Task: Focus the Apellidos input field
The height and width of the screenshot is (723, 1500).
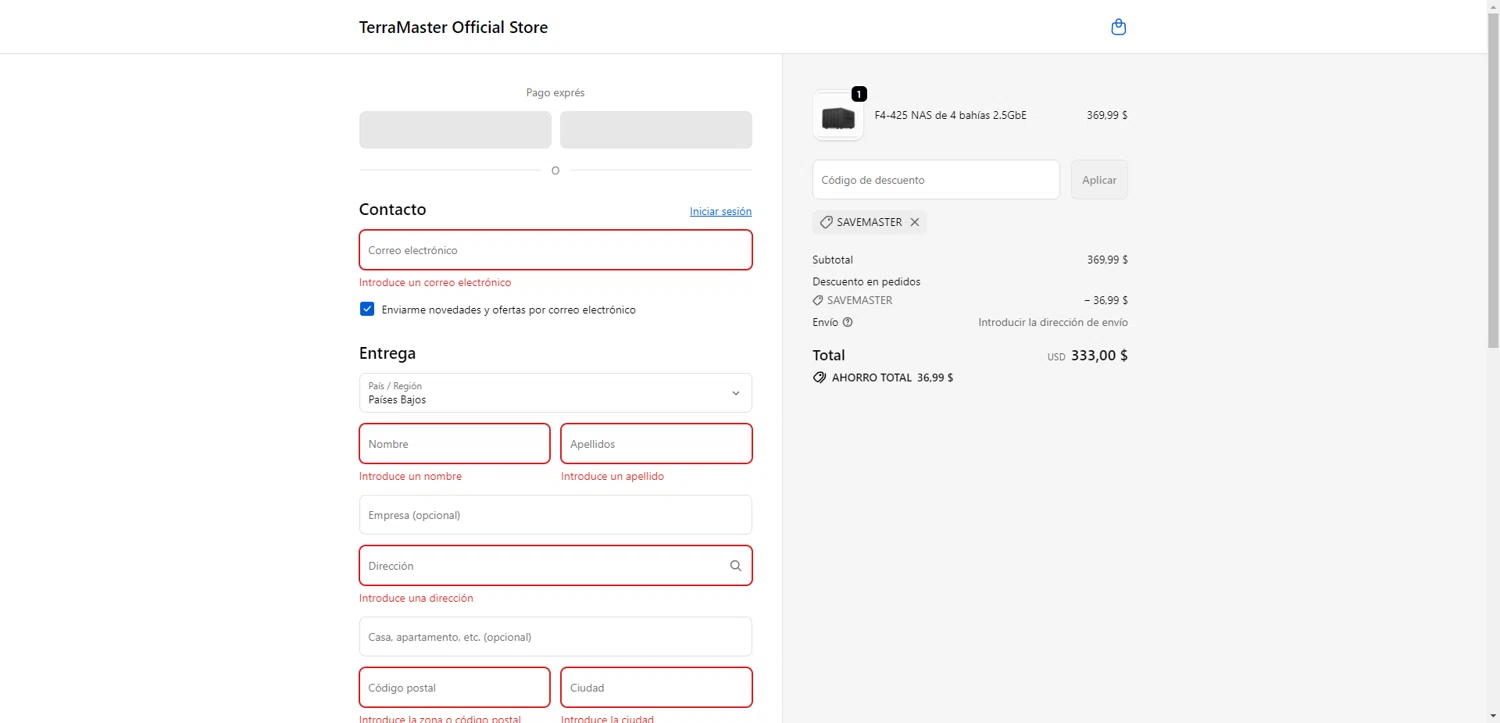Action: click(x=656, y=444)
